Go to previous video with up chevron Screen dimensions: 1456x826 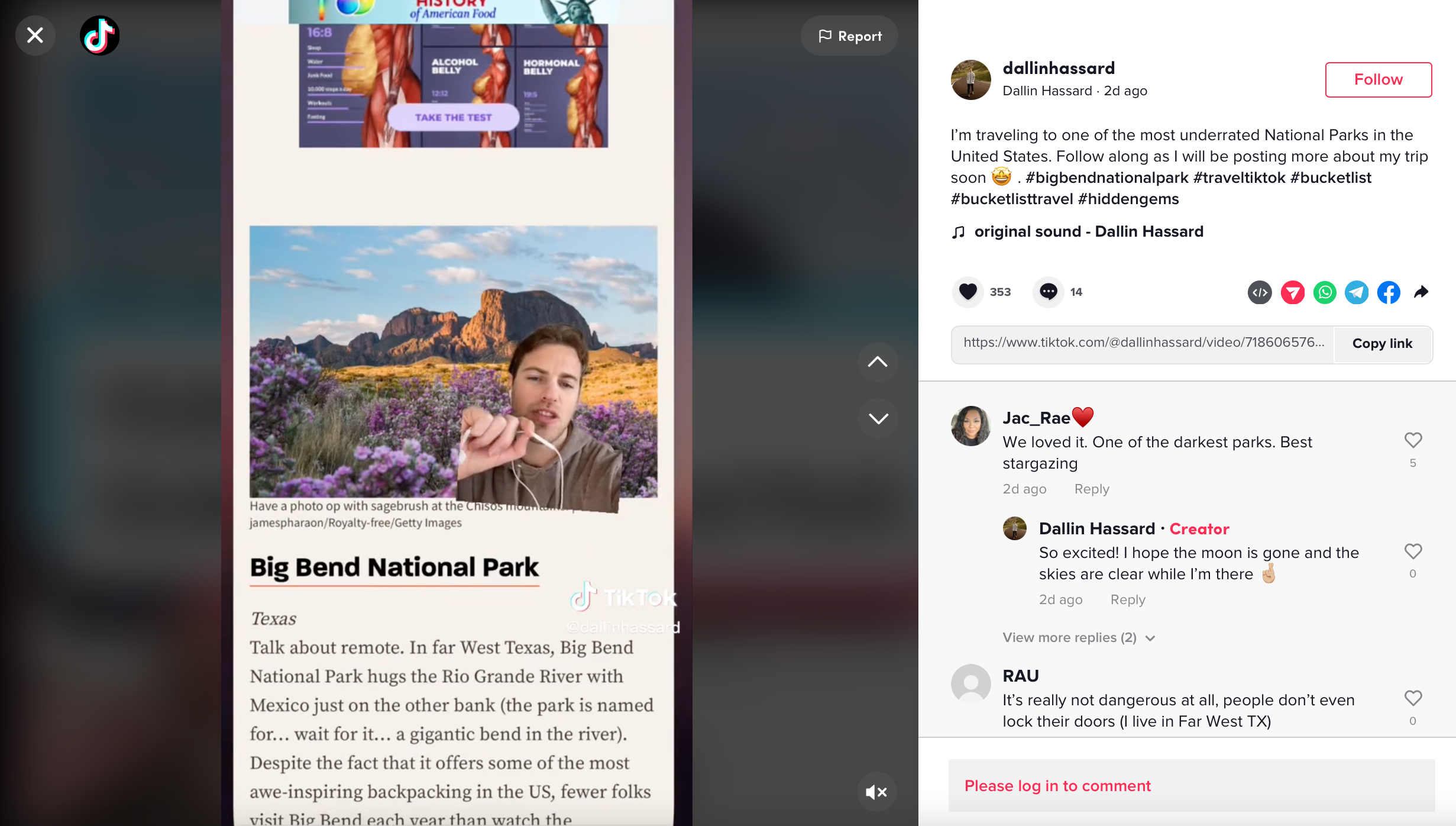[x=878, y=362]
